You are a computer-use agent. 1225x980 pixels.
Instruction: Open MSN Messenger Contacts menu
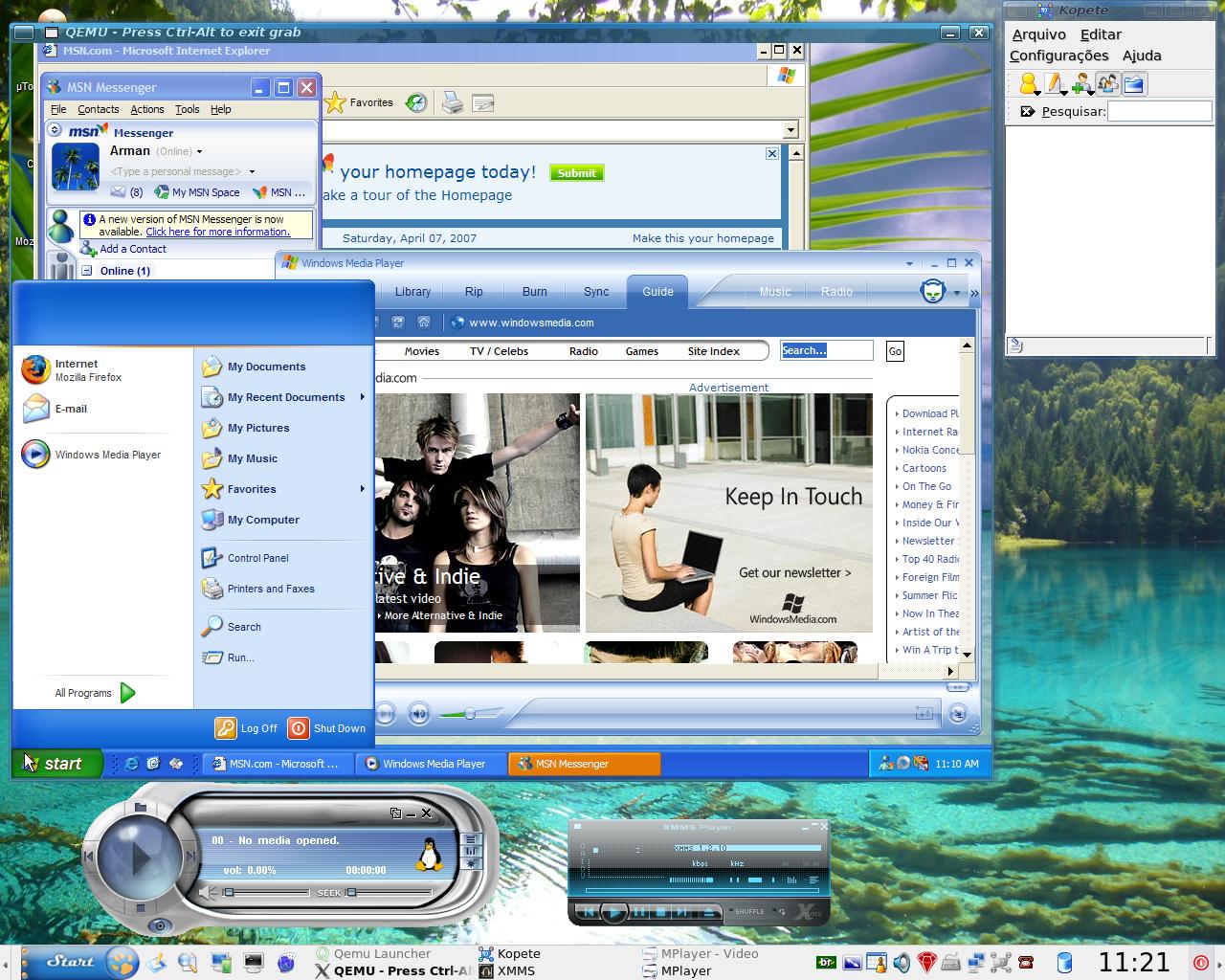[x=99, y=109]
